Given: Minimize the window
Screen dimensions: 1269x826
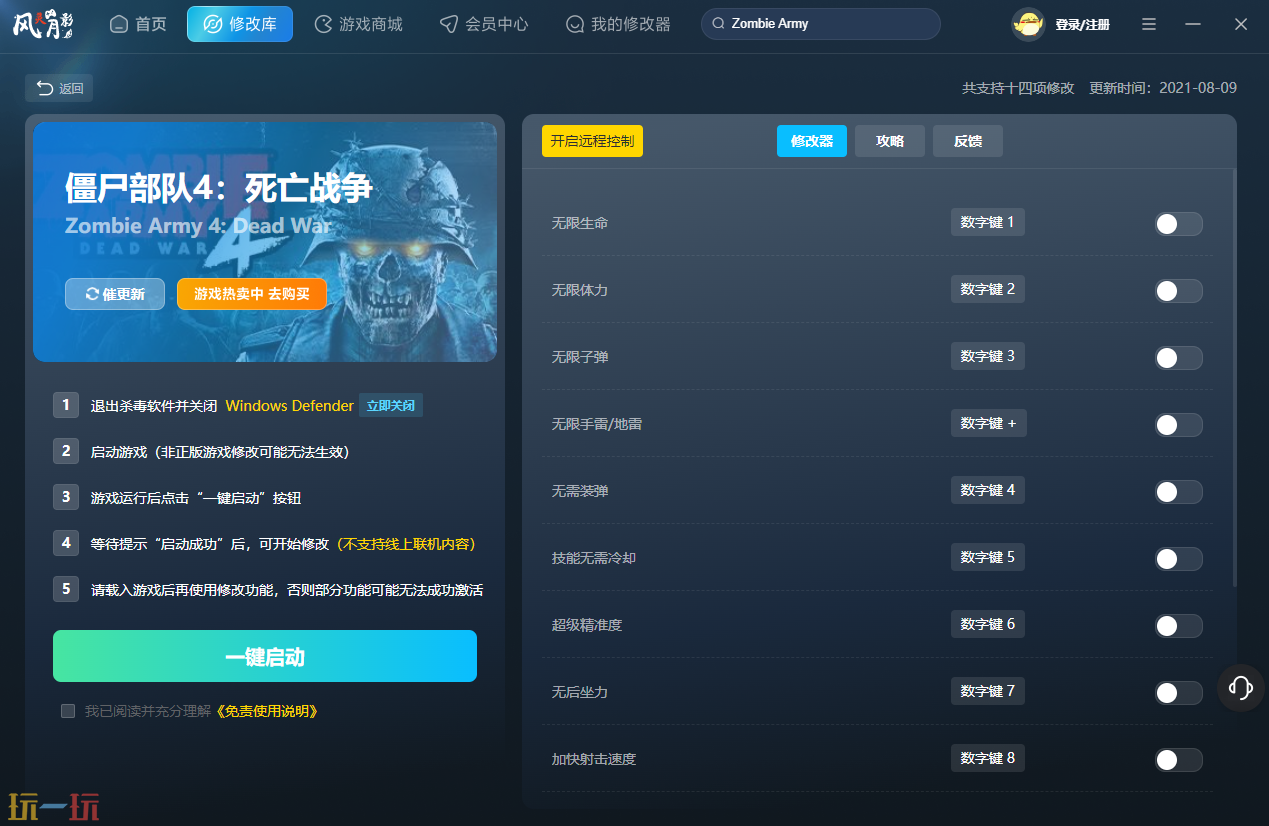Looking at the screenshot, I should pyautogui.click(x=1193, y=24).
